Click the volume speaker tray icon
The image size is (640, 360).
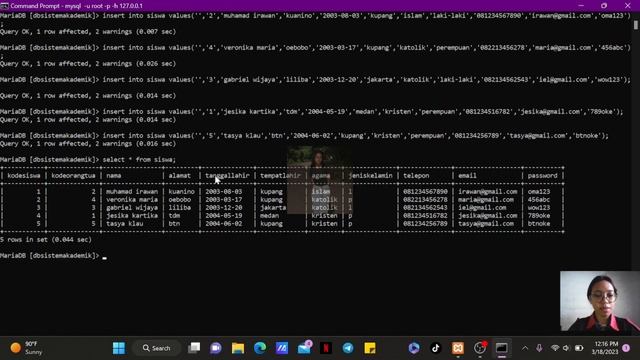tap(566, 348)
